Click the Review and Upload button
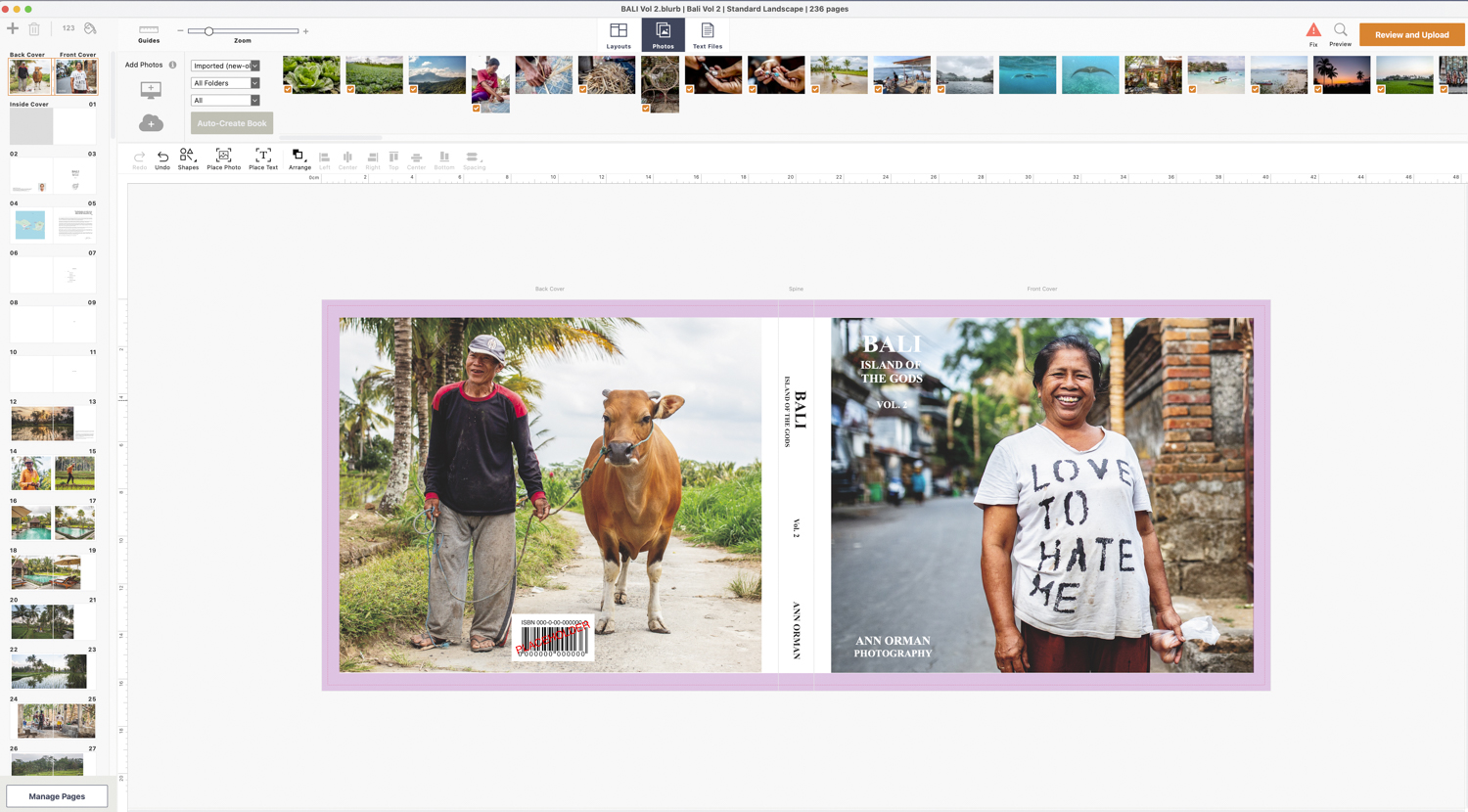1468x812 pixels. pos(1411,35)
